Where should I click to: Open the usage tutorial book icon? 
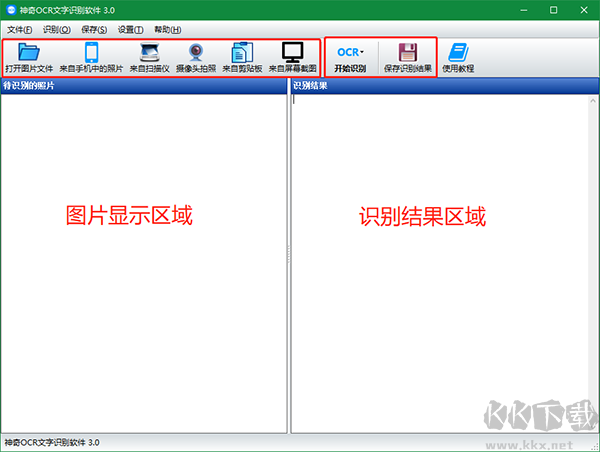pos(458,52)
